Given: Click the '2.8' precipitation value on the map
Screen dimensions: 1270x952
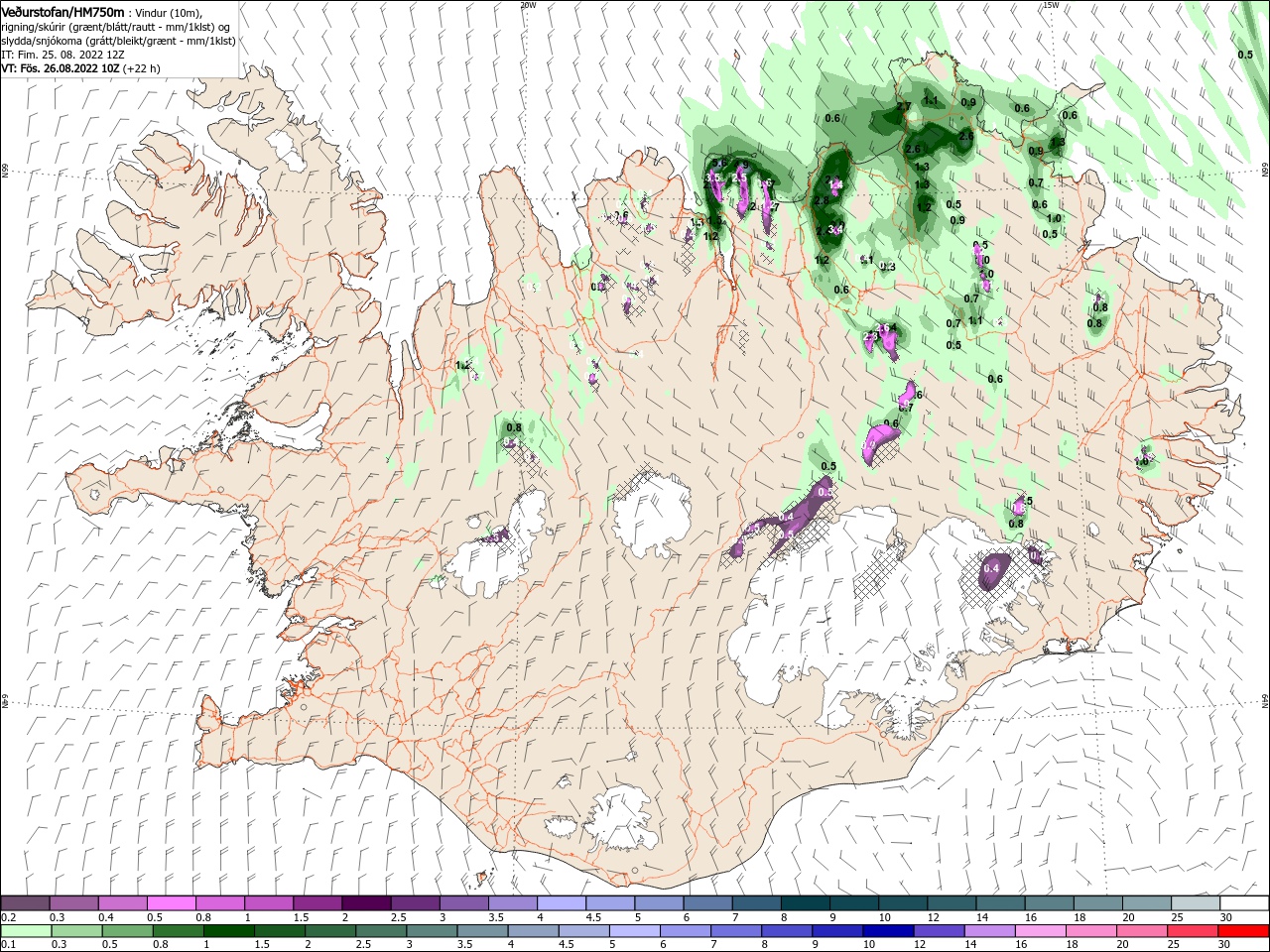Looking at the screenshot, I should 822,200.
